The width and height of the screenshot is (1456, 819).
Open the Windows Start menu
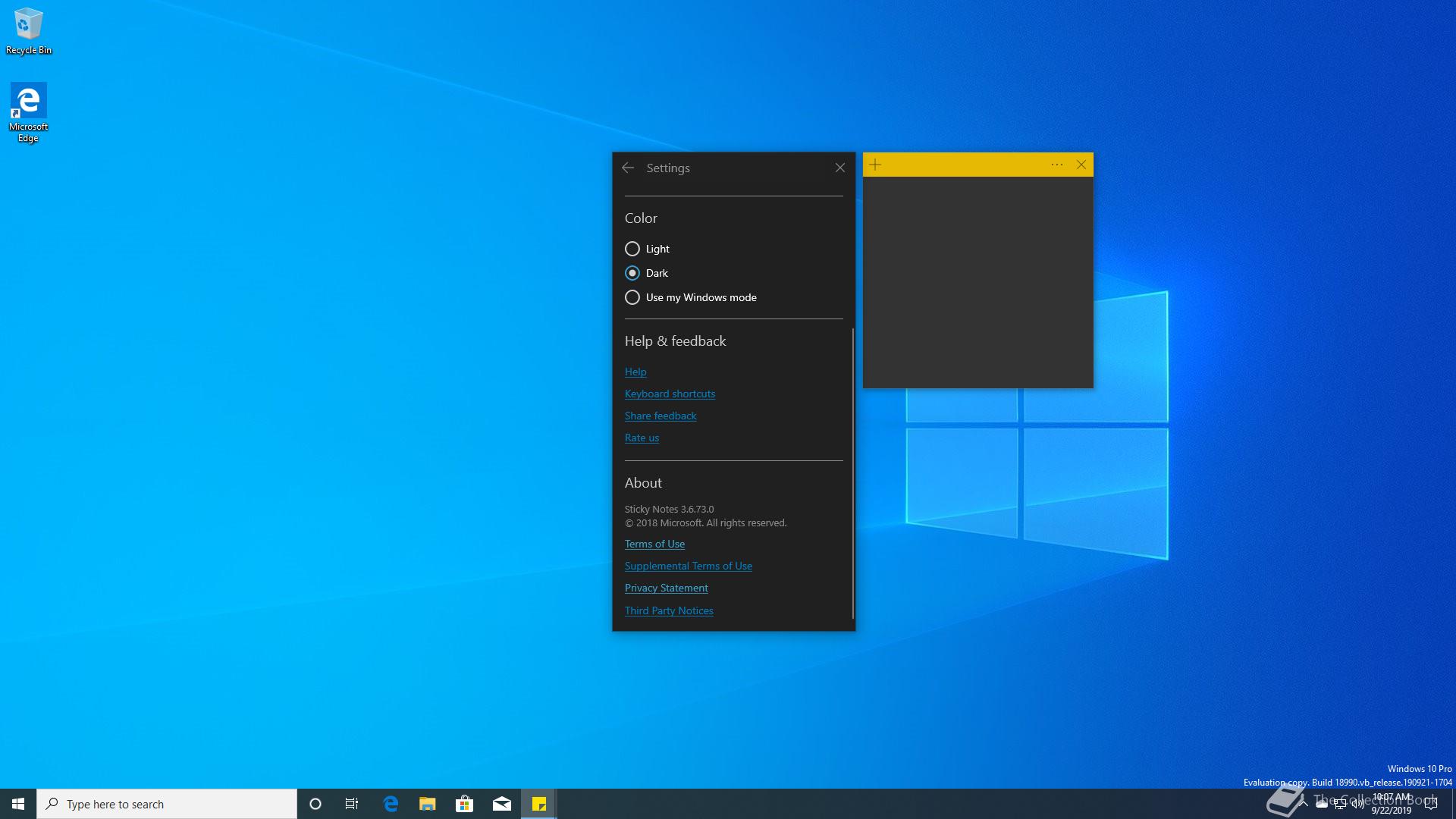coord(18,804)
